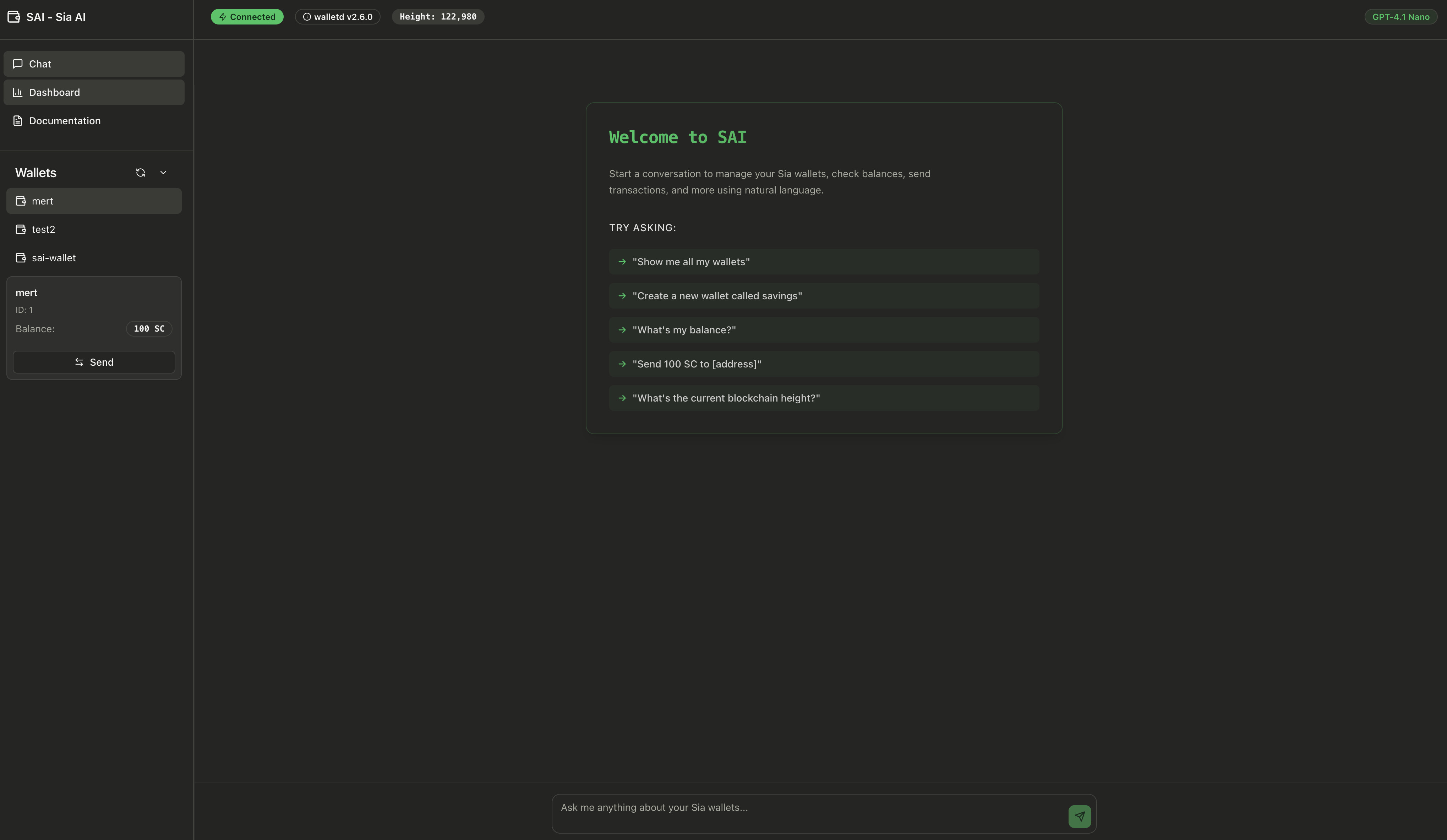Click the walletd v2.6.0 version badge
The height and width of the screenshot is (840, 1447).
tap(338, 17)
